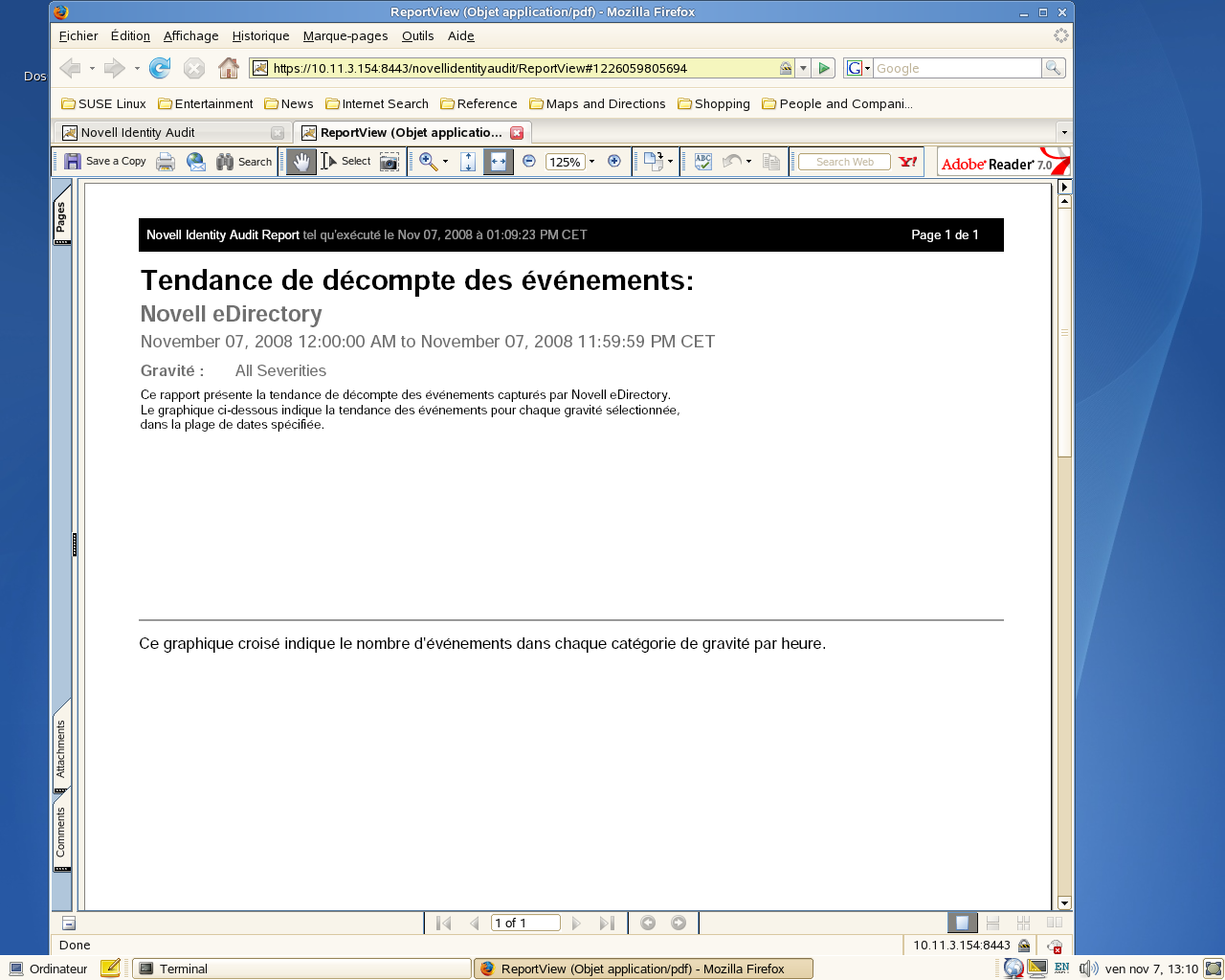Select Continuous Facing layout mode
1225x980 pixels.
[x=1023, y=923]
